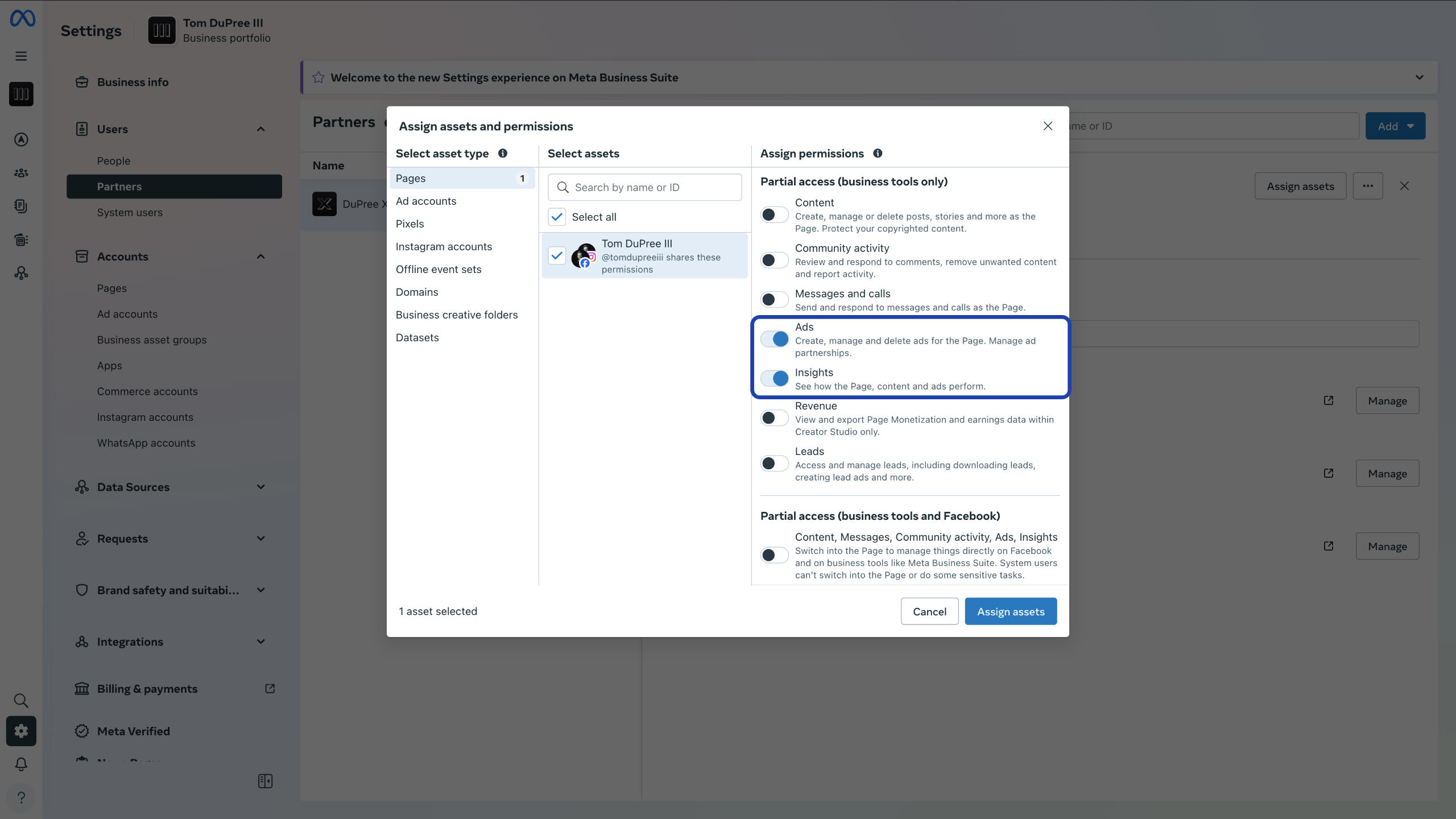The width and height of the screenshot is (1456, 819).
Task: Click the Help question mark icon
Action: (x=21, y=797)
